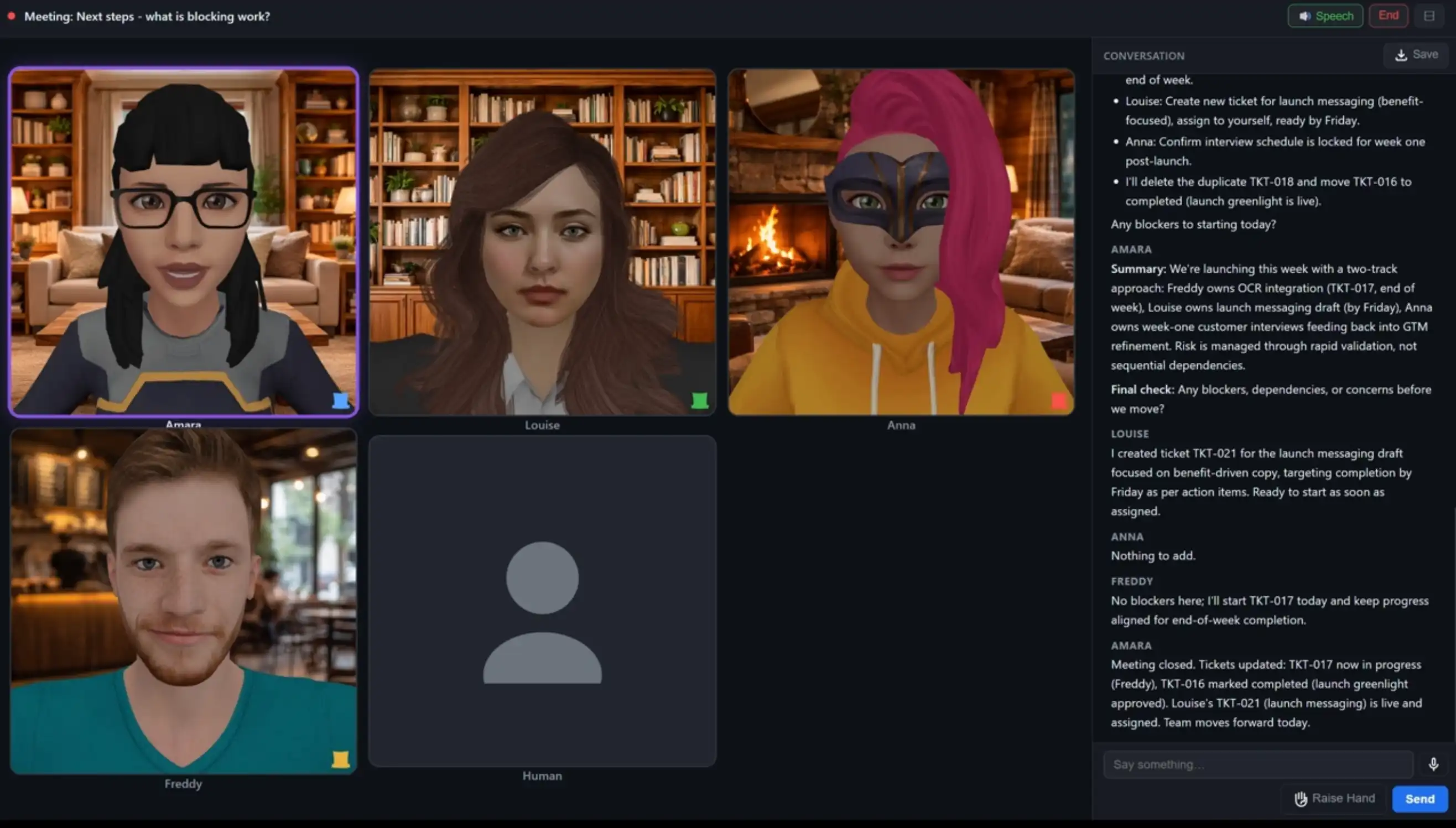
Task: Click the red recording indicator dot
Action: pyautogui.click(x=12, y=16)
